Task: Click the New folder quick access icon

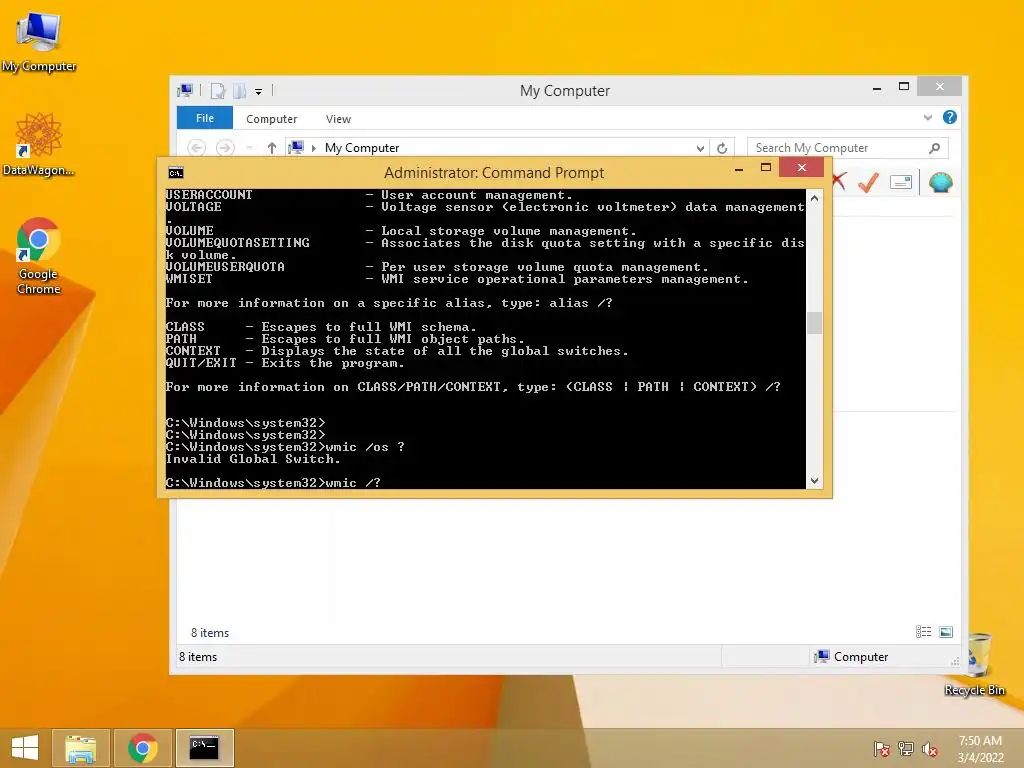Action: coord(240,91)
